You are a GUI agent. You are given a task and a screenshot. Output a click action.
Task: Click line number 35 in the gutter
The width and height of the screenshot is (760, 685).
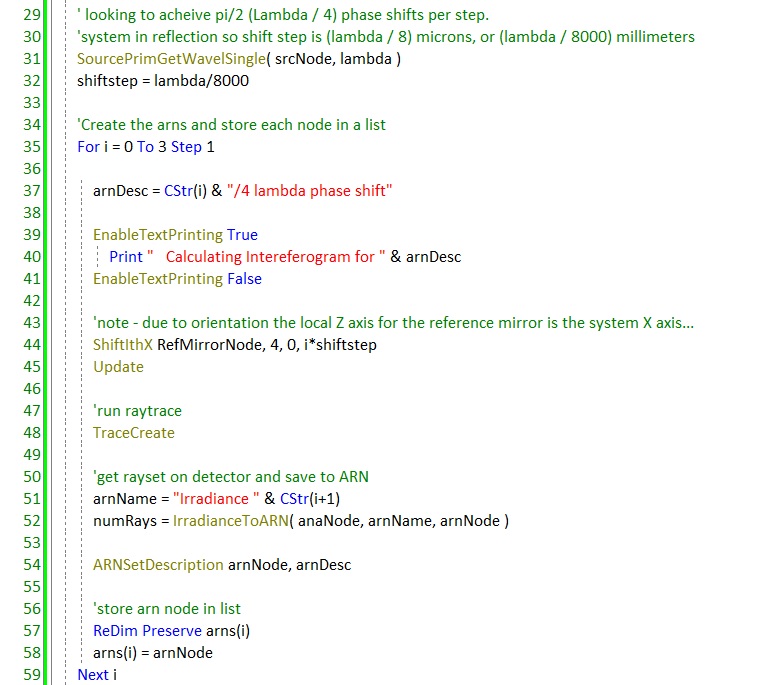[x=32, y=146]
